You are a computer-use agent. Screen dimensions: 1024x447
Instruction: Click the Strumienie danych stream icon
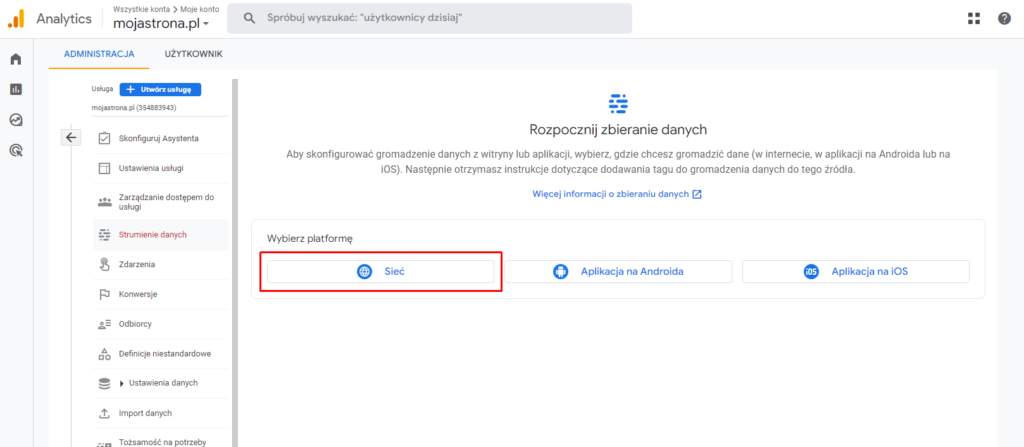[104, 235]
